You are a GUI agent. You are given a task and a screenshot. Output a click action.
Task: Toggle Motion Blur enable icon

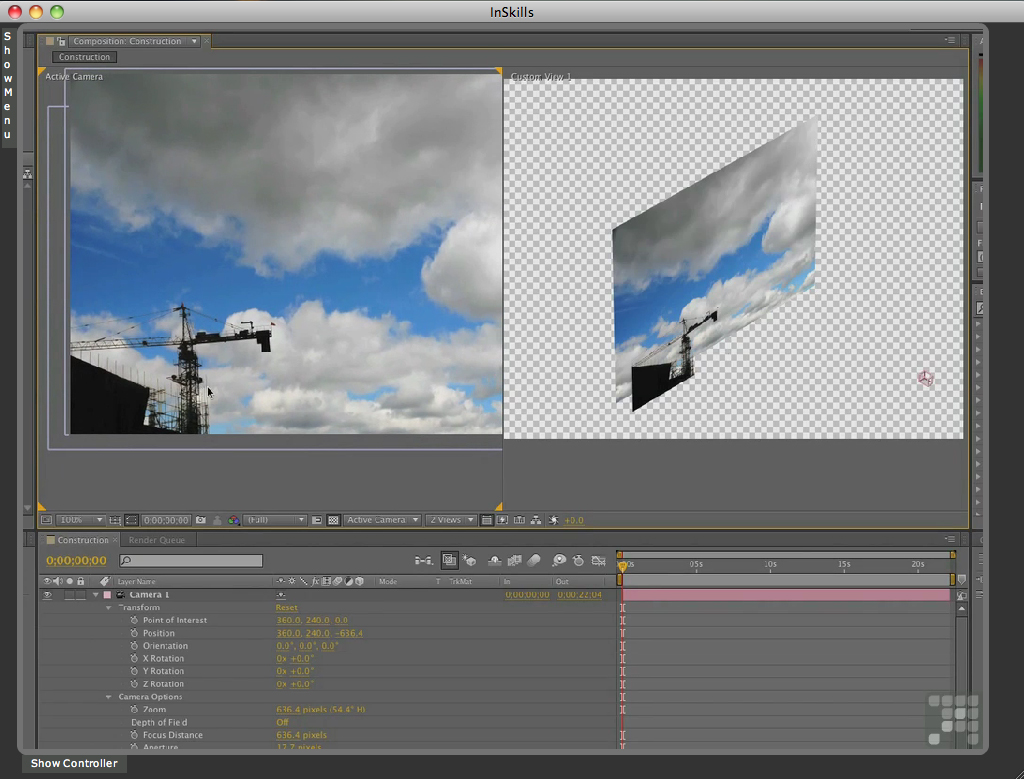coord(534,560)
